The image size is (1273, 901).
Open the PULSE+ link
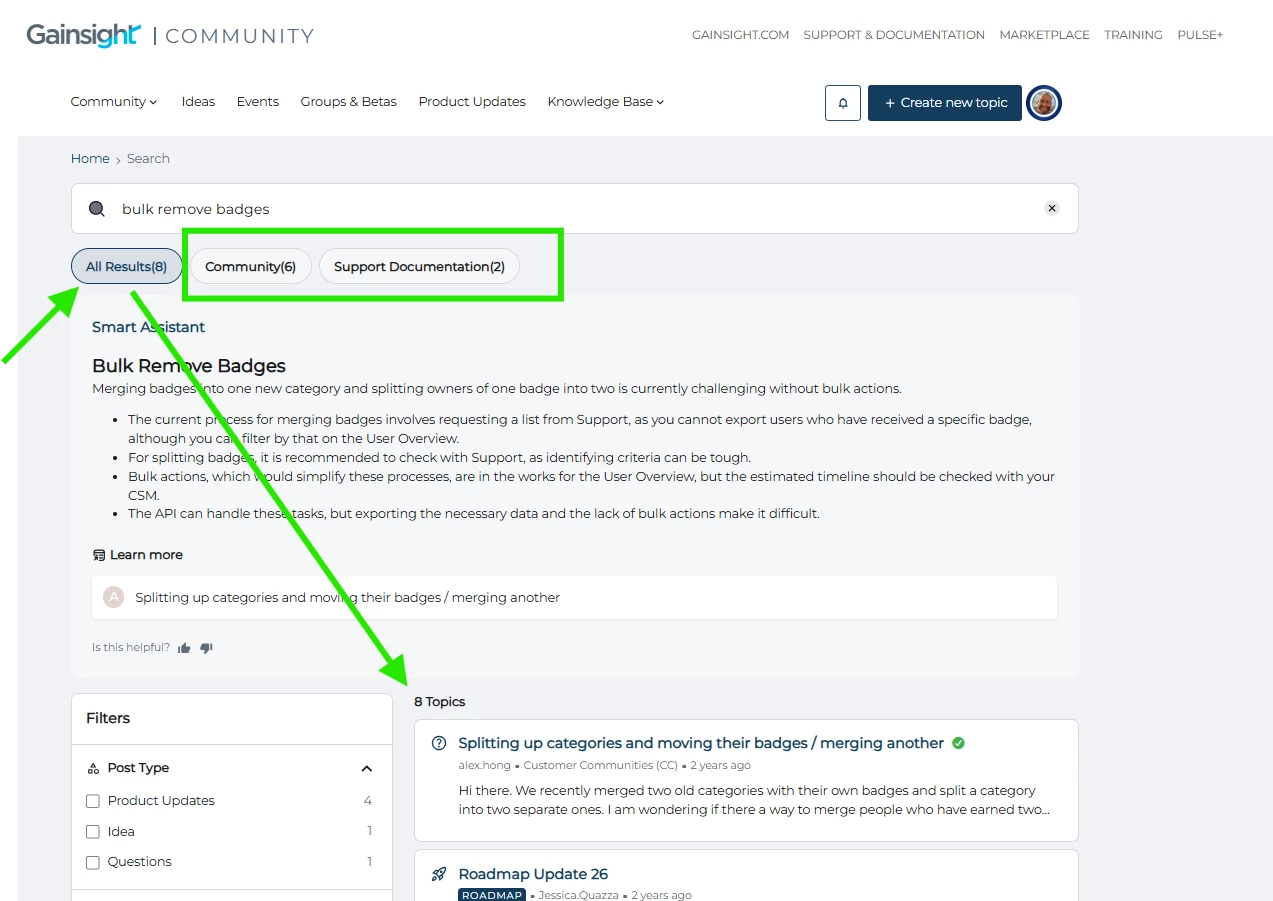pyautogui.click(x=1200, y=35)
